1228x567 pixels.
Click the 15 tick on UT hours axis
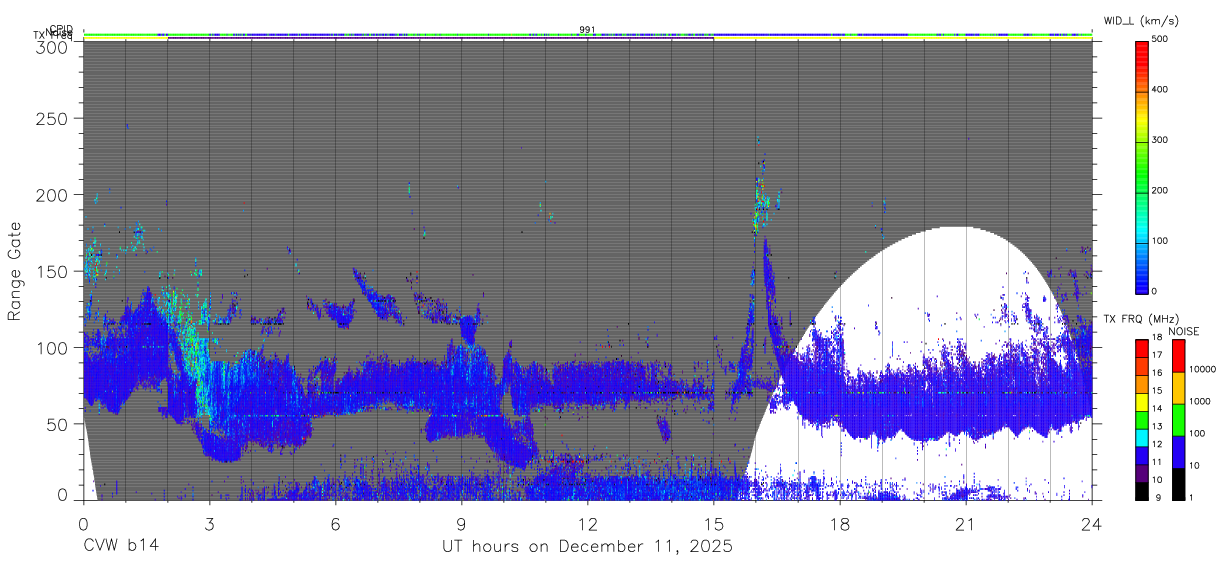pyautogui.click(x=714, y=523)
